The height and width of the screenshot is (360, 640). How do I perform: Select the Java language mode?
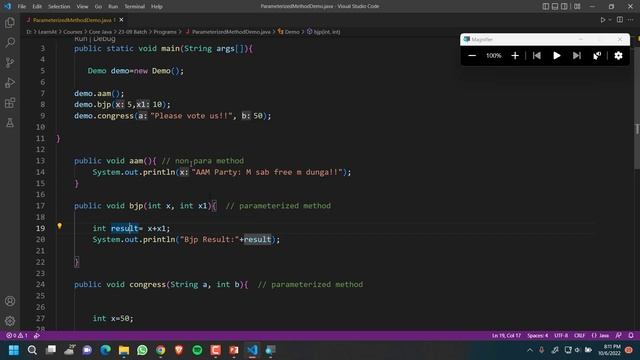(600, 336)
